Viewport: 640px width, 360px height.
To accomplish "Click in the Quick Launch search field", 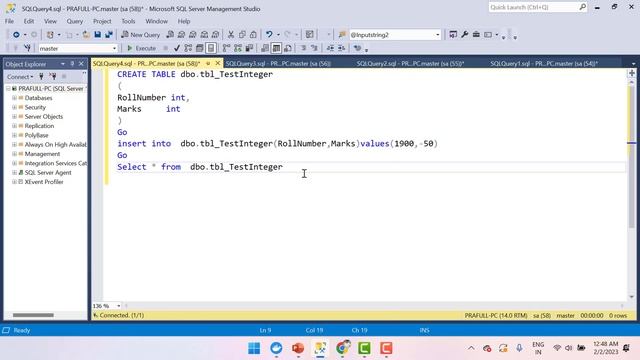I will coord(533,7).
